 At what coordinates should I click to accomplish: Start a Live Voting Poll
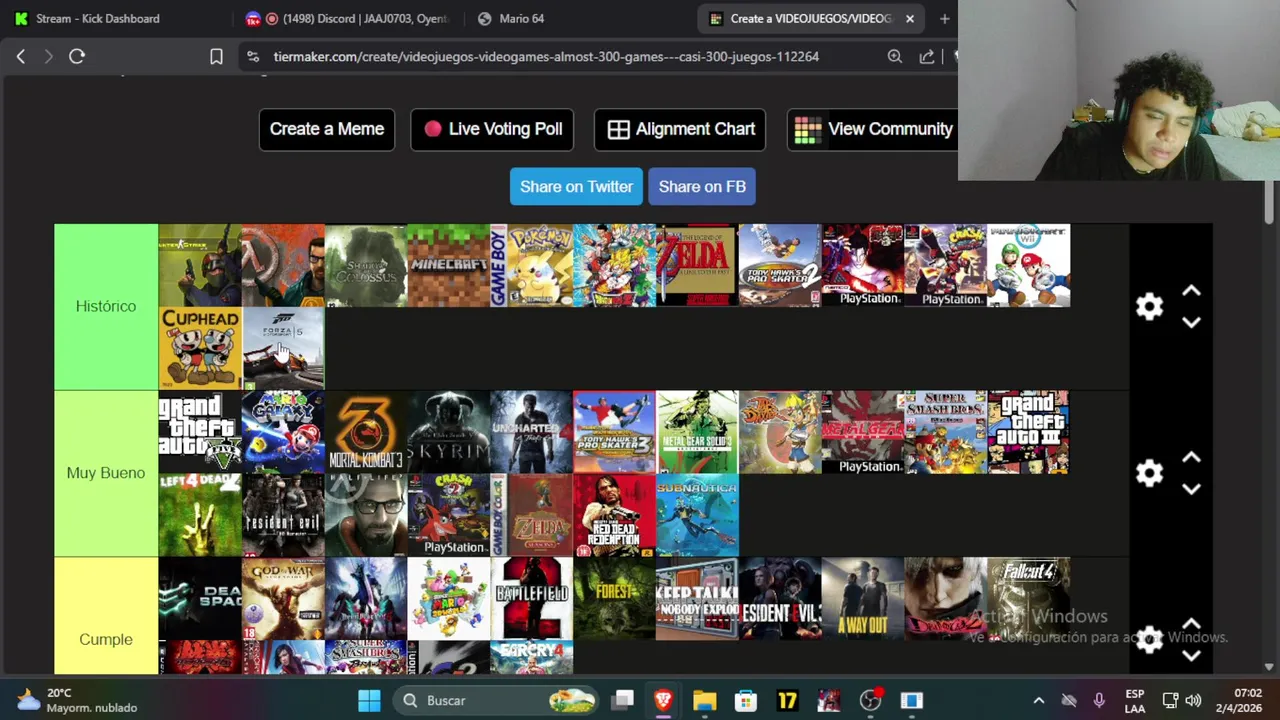[492, 129]
